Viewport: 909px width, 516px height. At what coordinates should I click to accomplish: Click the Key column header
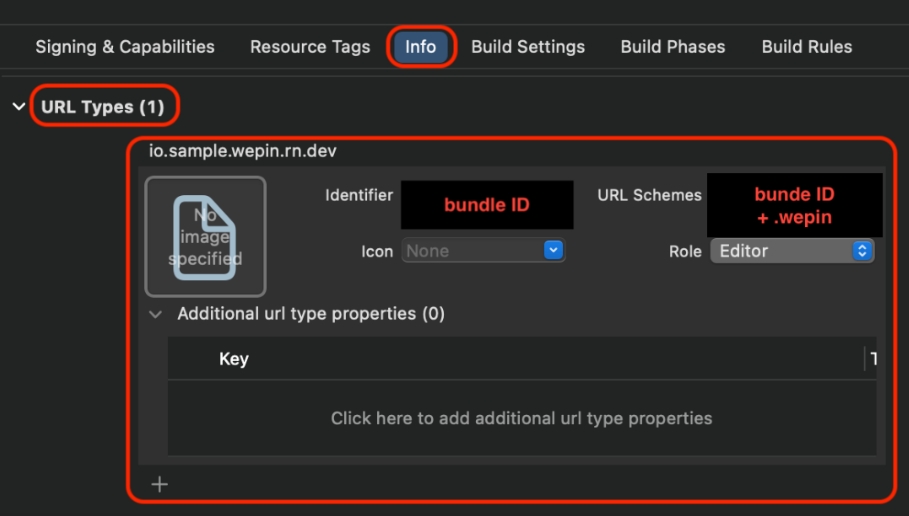[x=234, y=359]
